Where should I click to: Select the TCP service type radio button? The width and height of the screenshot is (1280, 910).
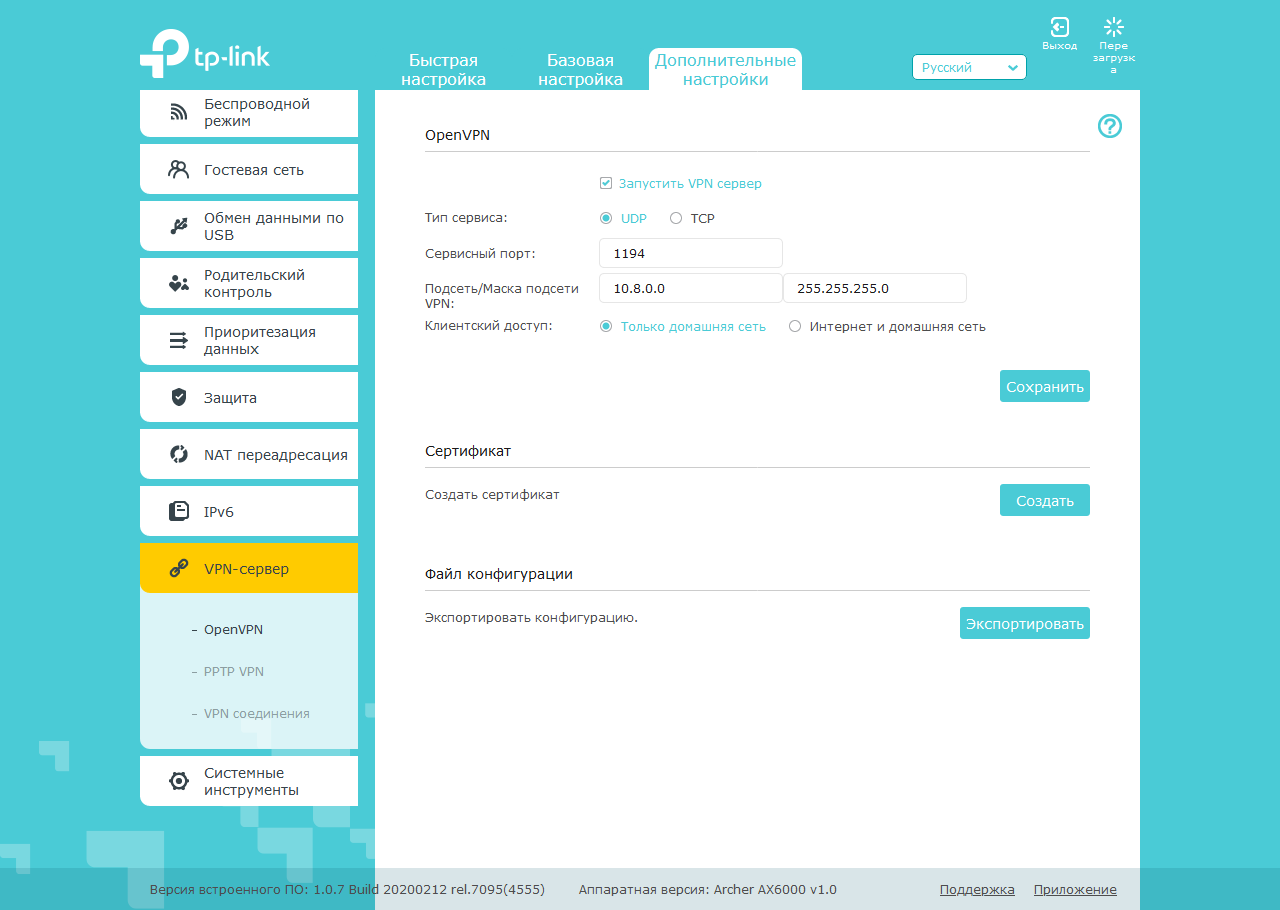[x=676, y=218]
